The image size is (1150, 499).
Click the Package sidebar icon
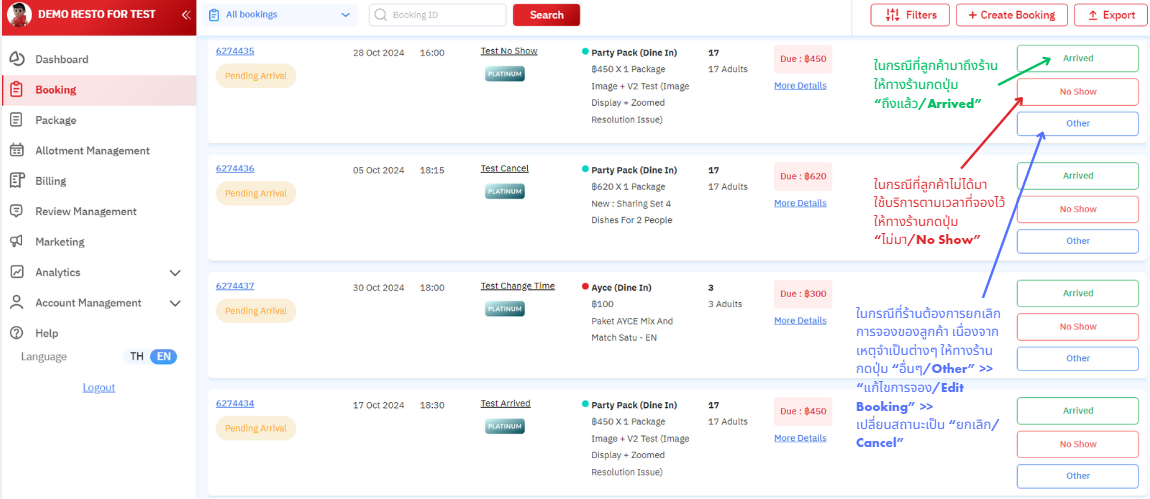click(17, 120)
